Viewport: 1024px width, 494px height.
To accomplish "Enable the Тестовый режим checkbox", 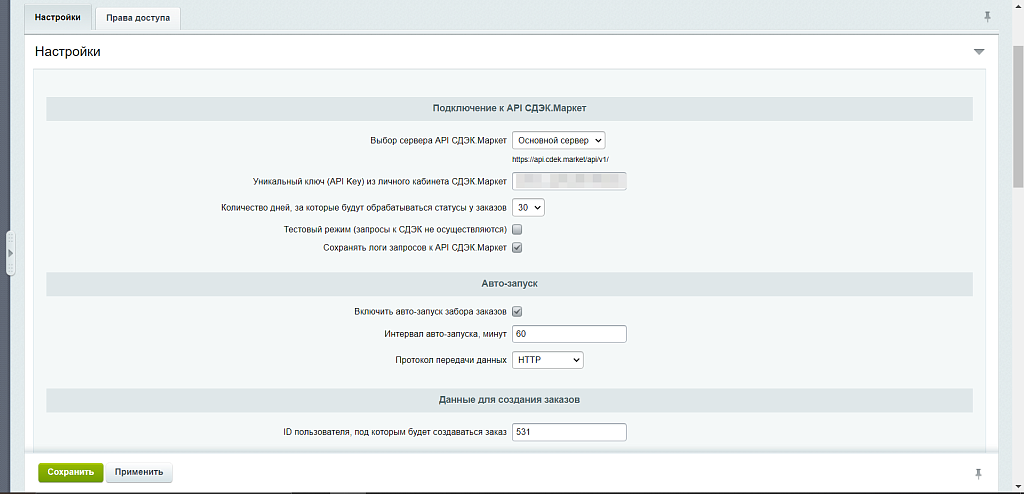I will coord(517,230).
